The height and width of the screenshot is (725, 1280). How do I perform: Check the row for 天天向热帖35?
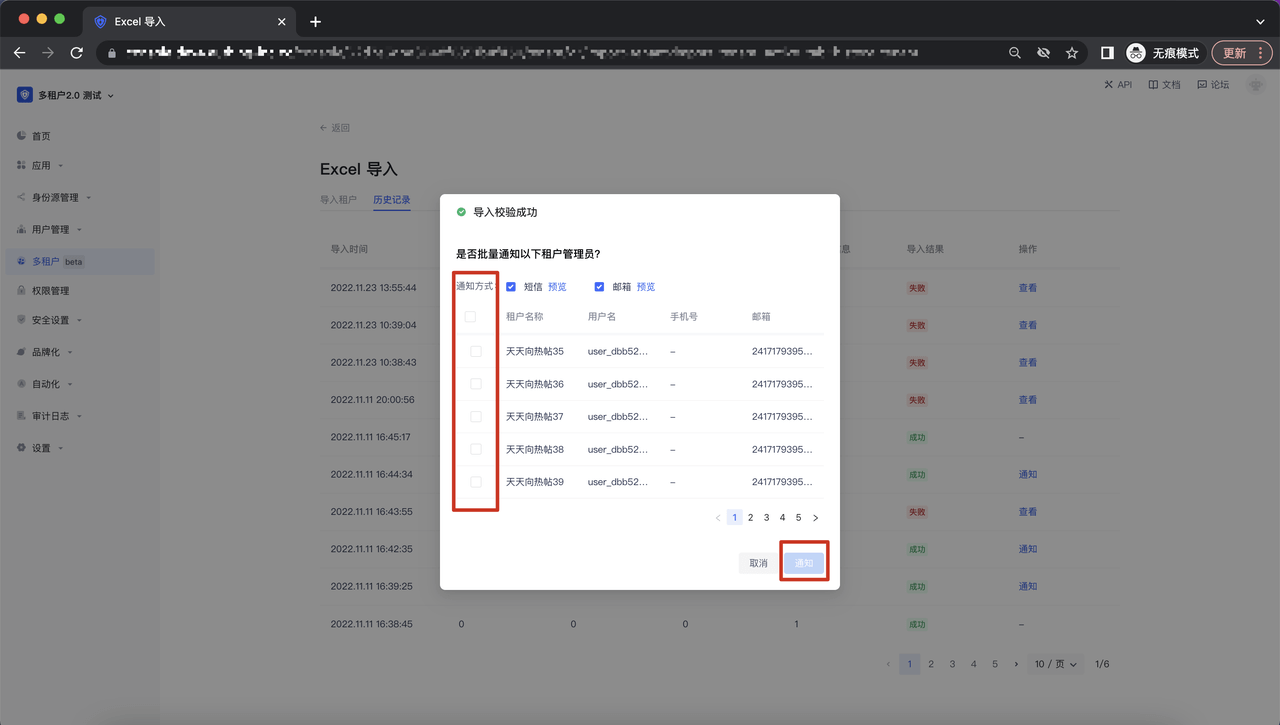tap(475, 351)
